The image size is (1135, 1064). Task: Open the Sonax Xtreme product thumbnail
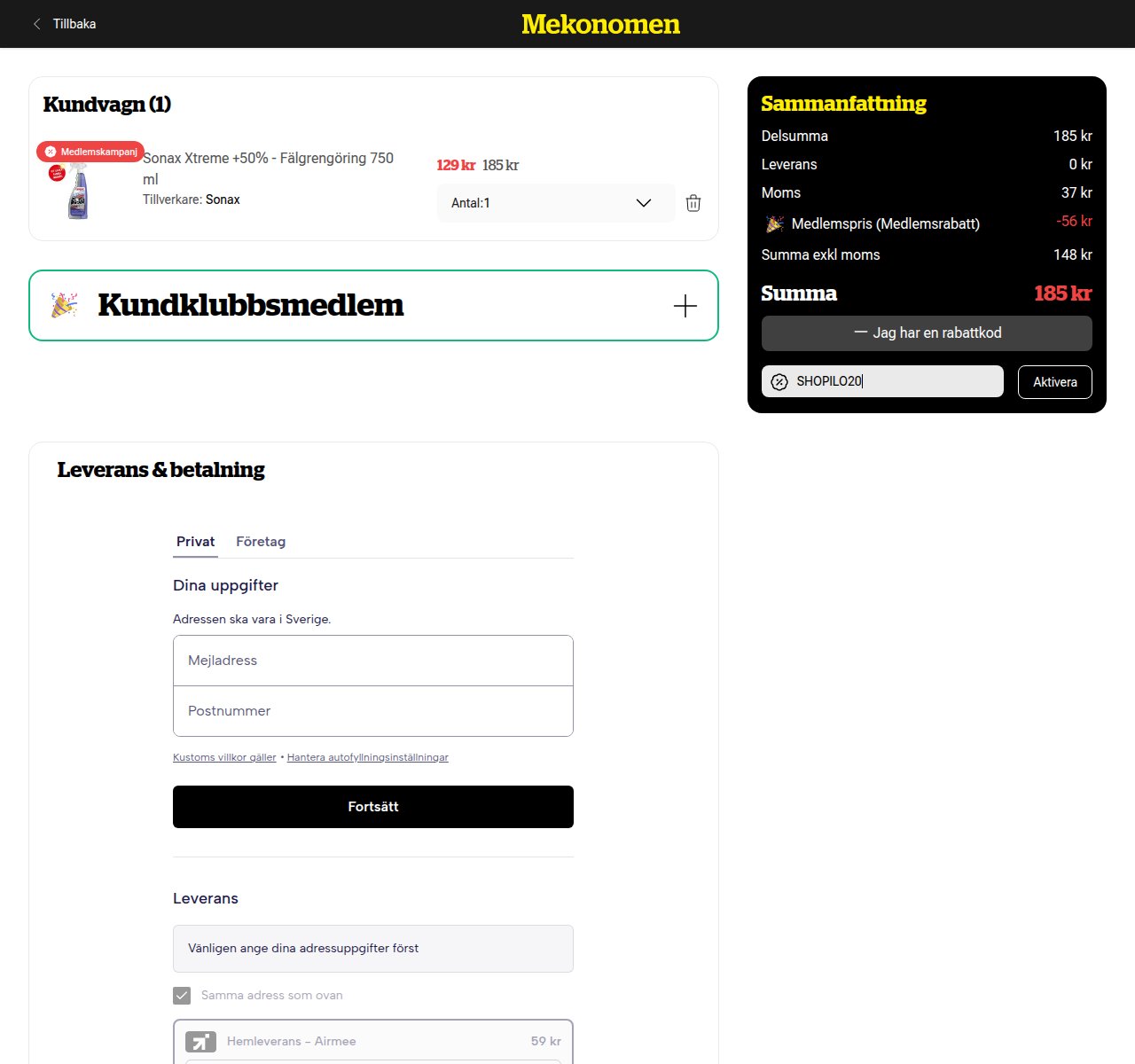[x=78, y=192]
